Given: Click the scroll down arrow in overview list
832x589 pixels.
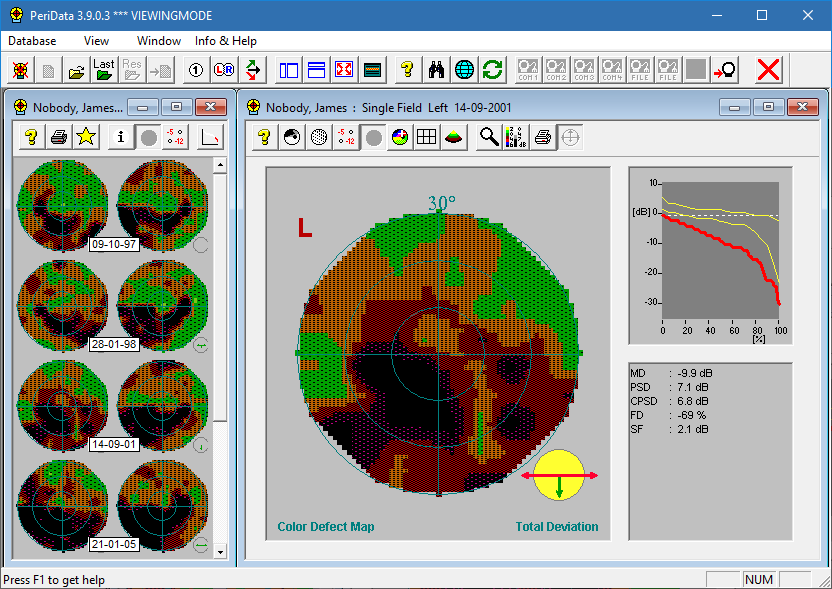Looking at the screenshot, I should 221,550.
